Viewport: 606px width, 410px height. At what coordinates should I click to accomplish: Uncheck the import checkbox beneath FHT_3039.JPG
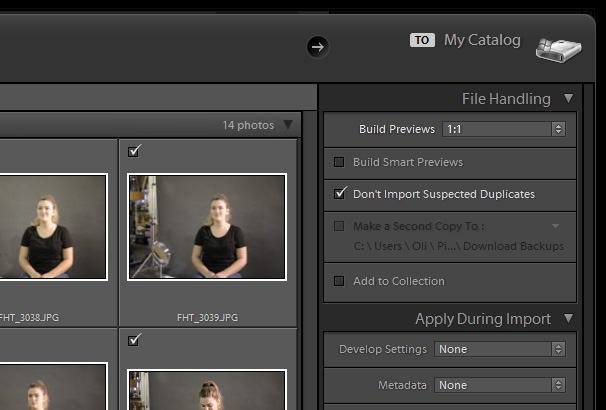(135, 341)
